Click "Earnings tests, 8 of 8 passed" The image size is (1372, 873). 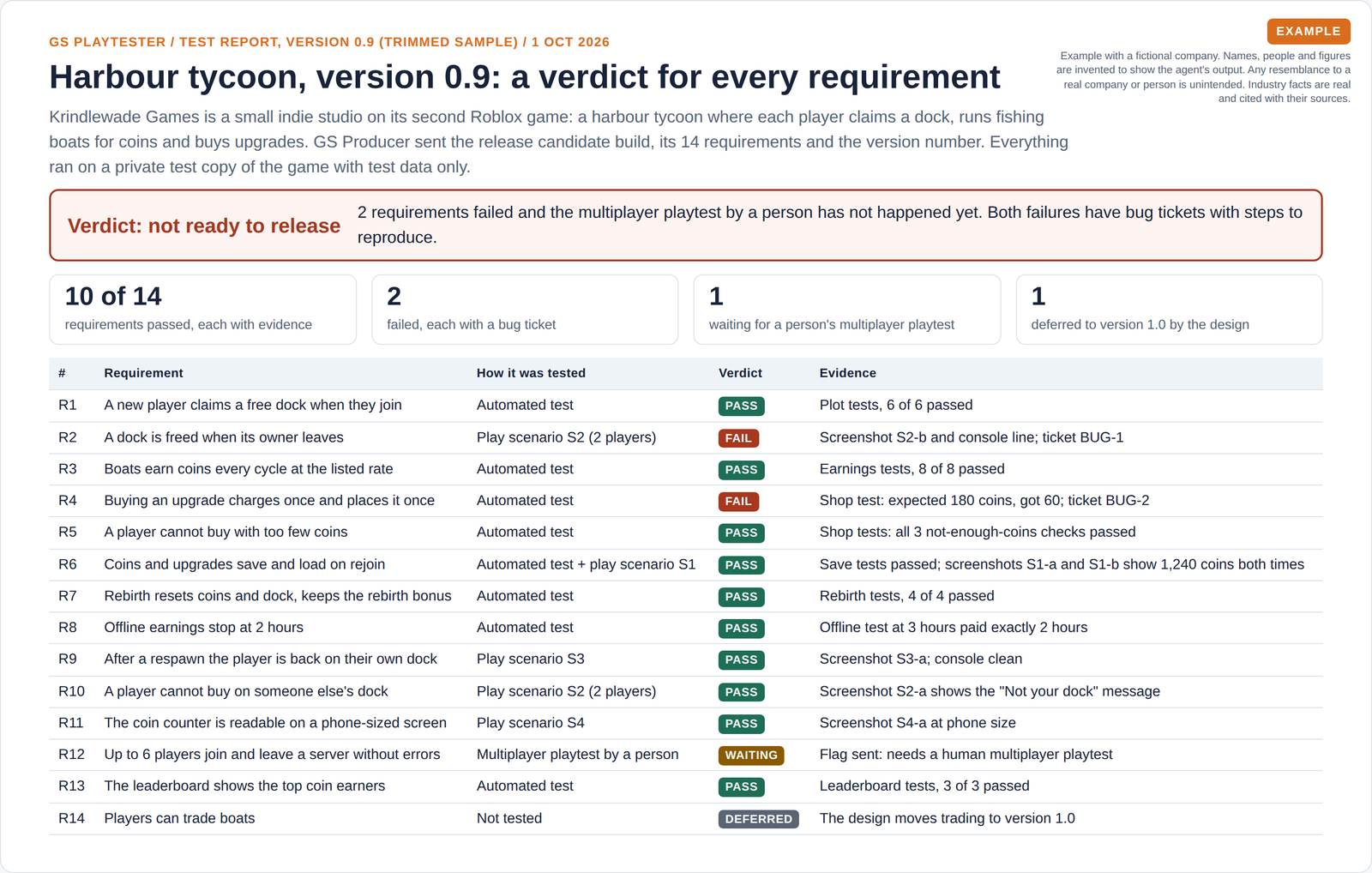912,469
